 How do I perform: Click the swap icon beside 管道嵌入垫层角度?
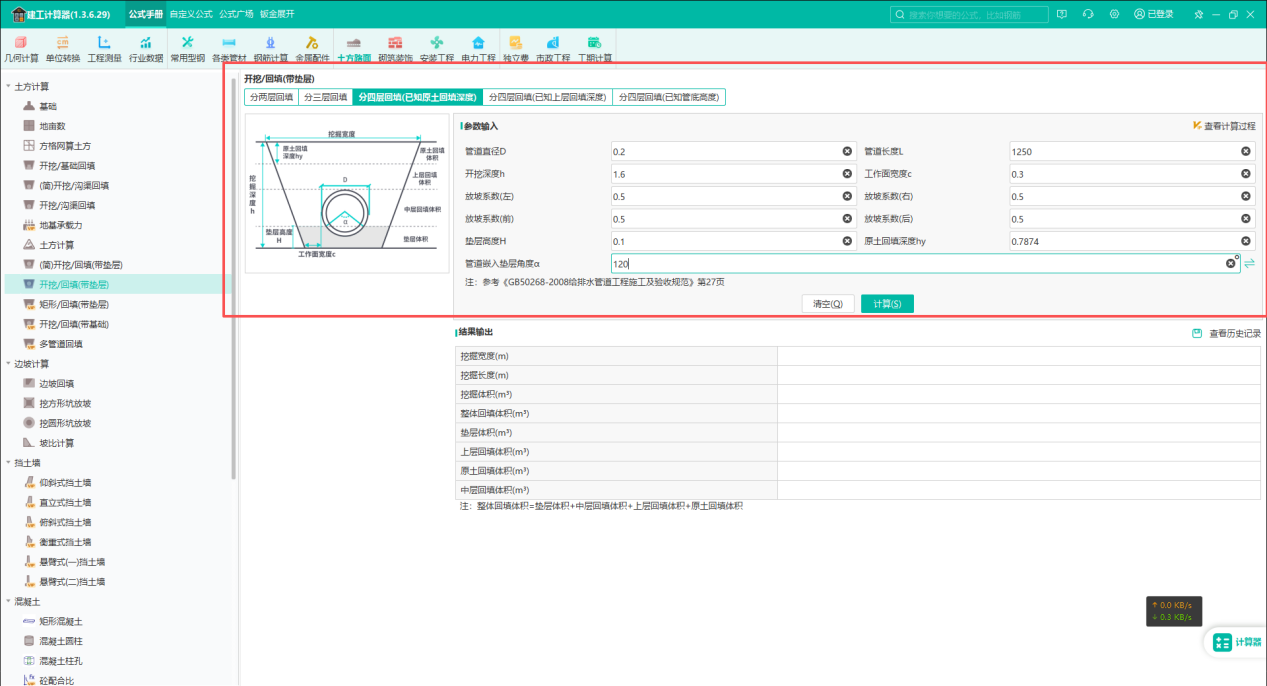coord(1249,264)
